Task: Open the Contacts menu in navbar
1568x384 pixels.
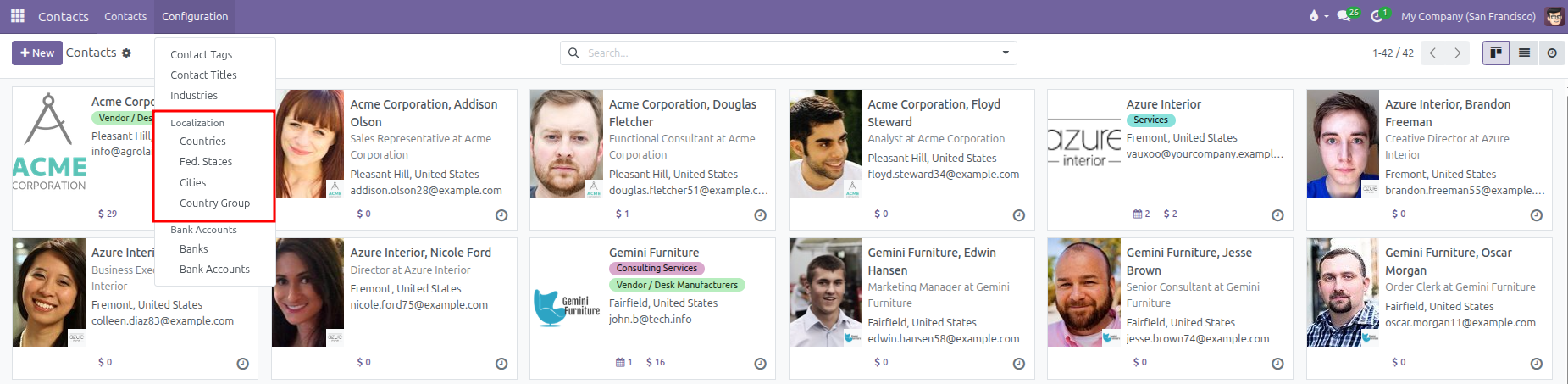Action: (x=125, y=16)
